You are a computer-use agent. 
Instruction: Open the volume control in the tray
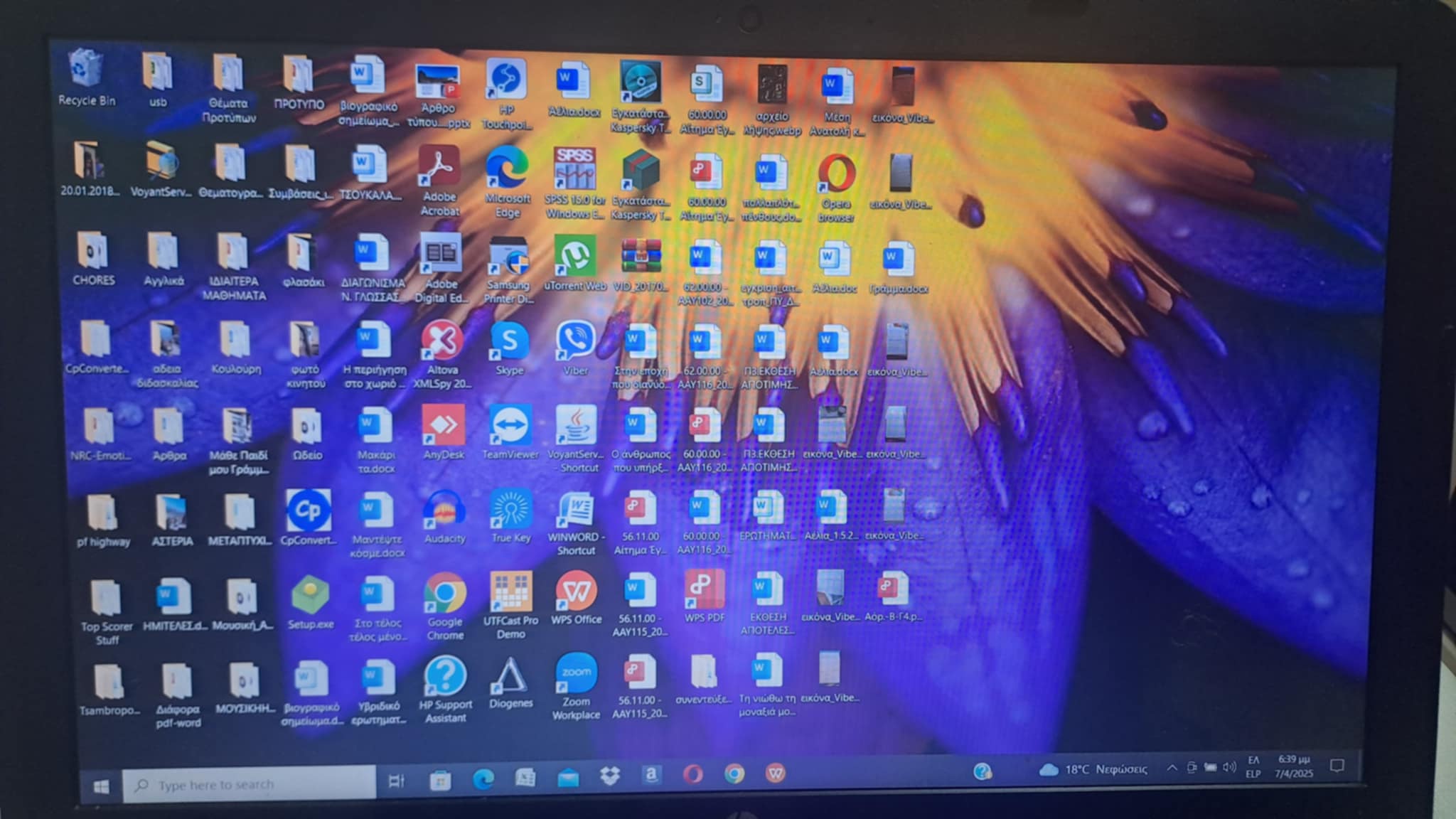tap(1230, 767)
